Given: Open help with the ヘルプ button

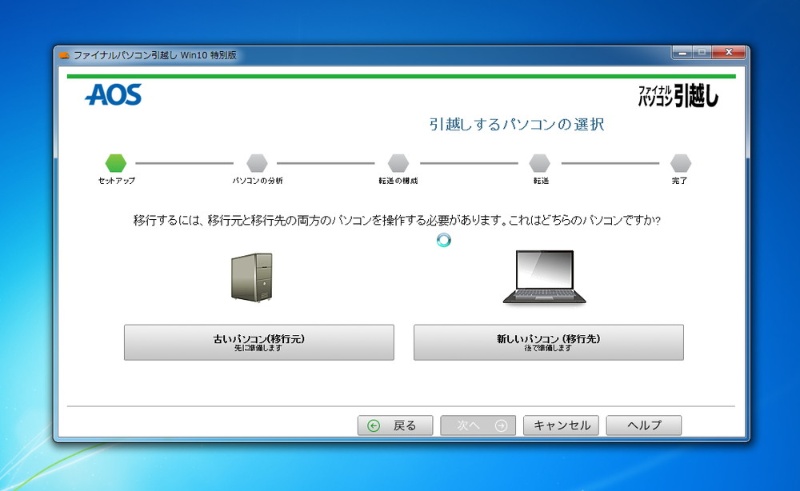Looking at the screenshot, I should coord(643,425).
